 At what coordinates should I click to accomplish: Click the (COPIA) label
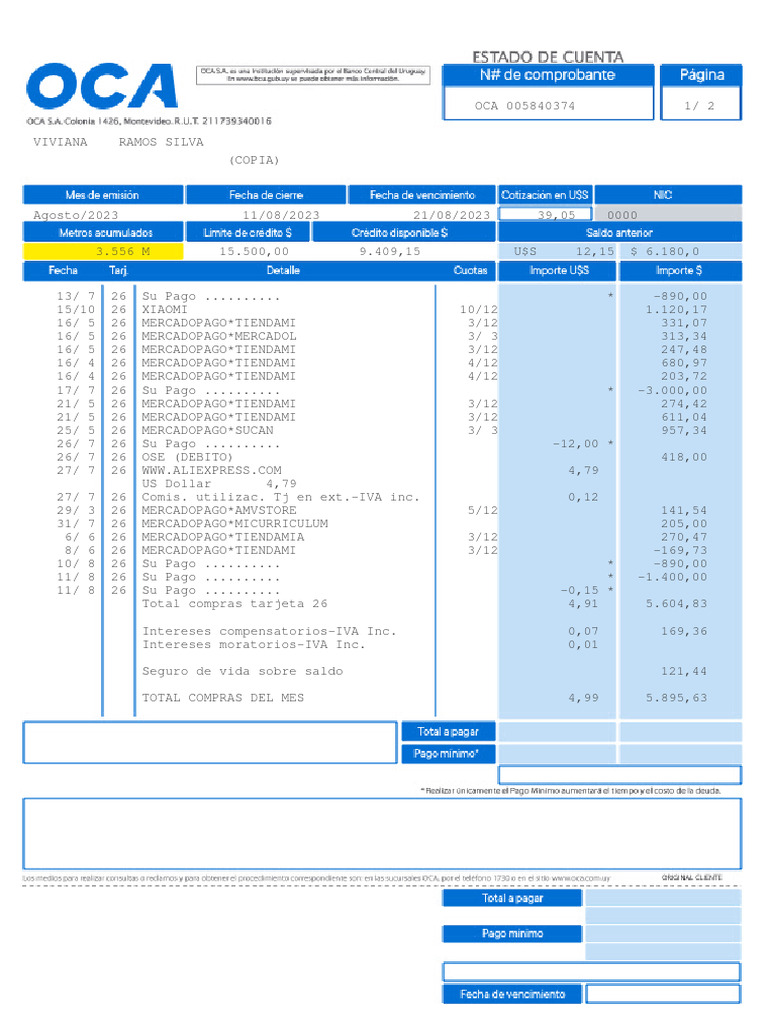pos(254,160)
